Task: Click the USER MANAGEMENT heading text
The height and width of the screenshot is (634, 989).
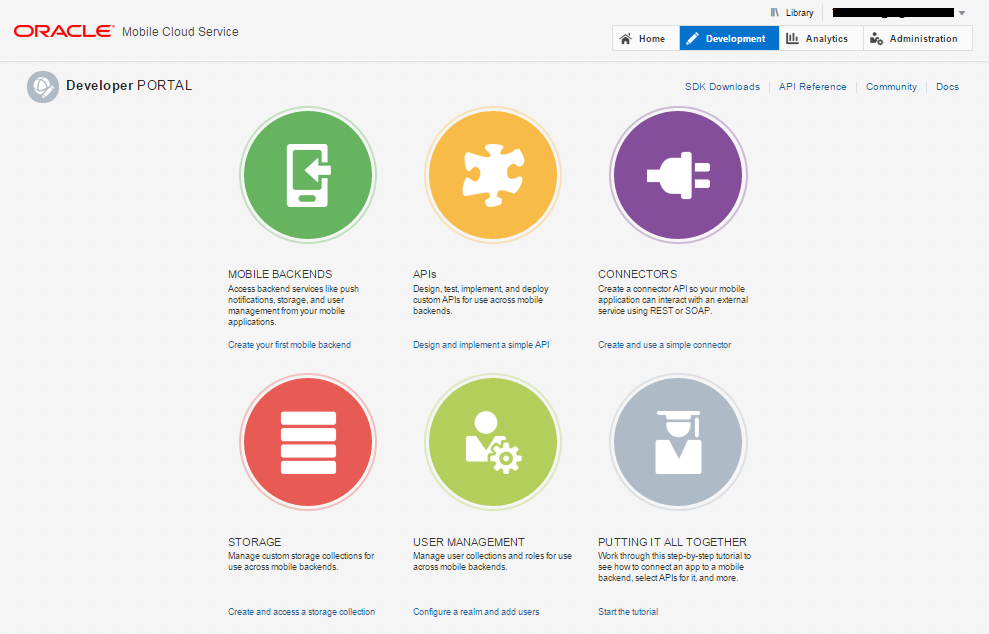Action: click(469, 542)
